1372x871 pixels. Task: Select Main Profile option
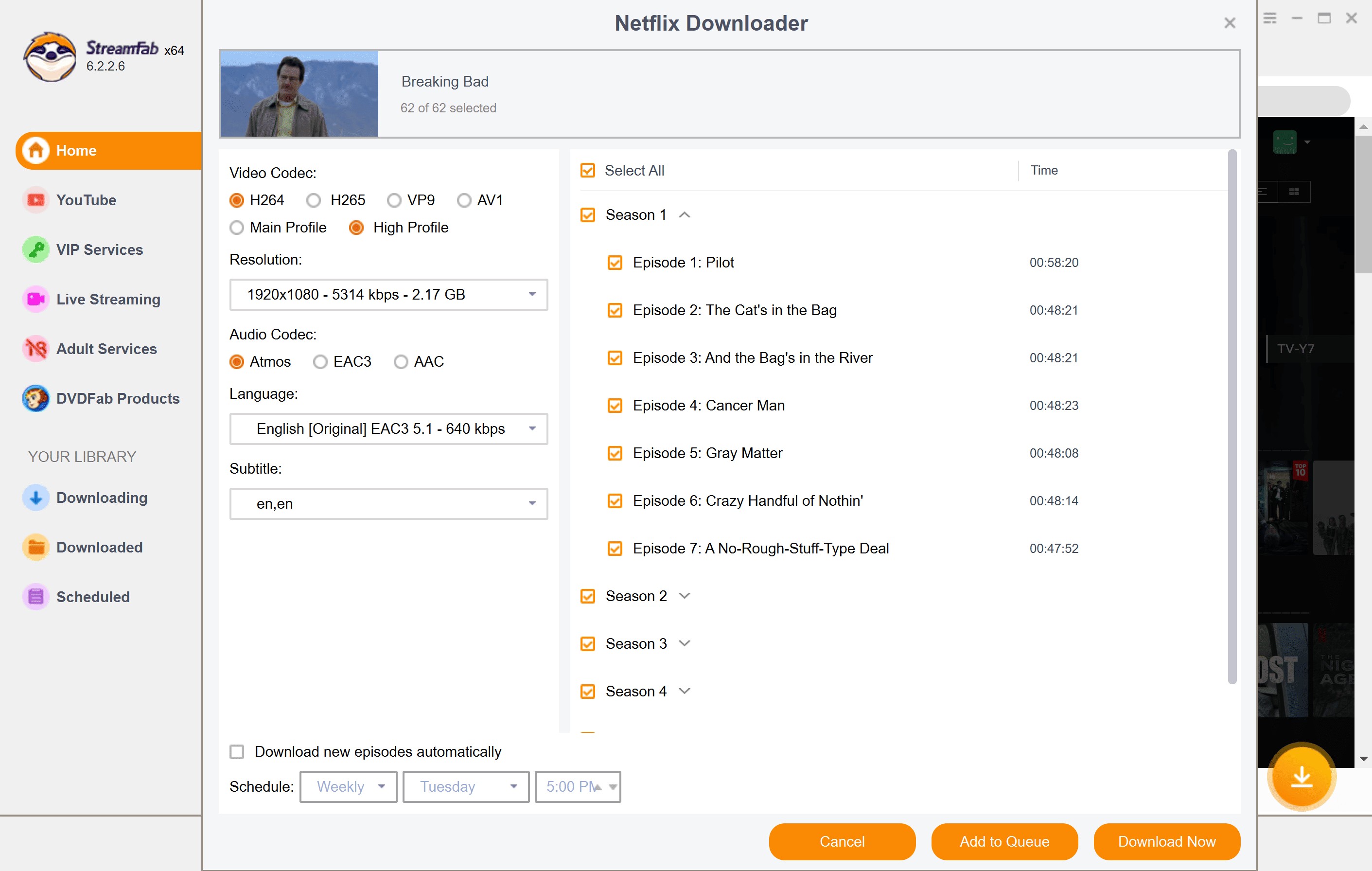click(236, 228)
